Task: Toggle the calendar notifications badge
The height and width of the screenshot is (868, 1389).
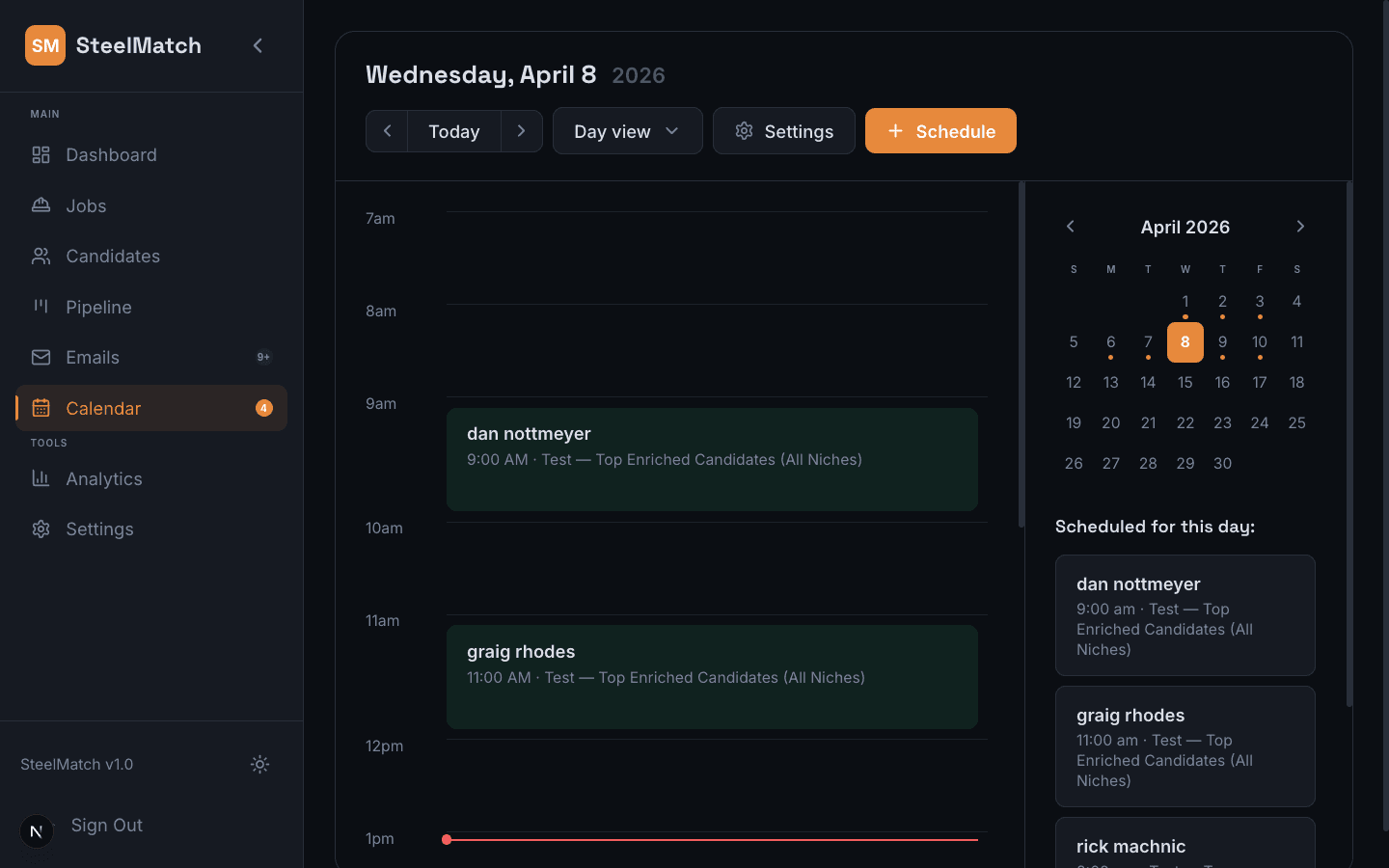Action: [263, 408]
